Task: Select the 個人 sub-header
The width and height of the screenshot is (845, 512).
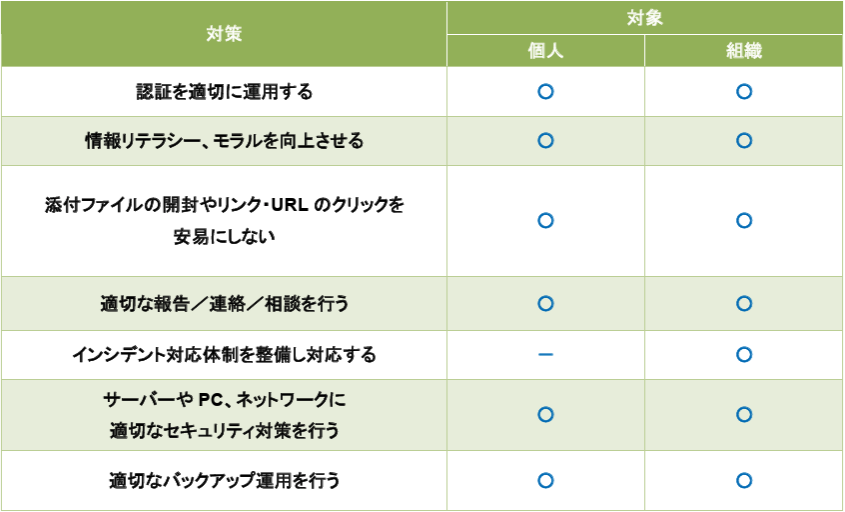Action: [x=546, y=51]
